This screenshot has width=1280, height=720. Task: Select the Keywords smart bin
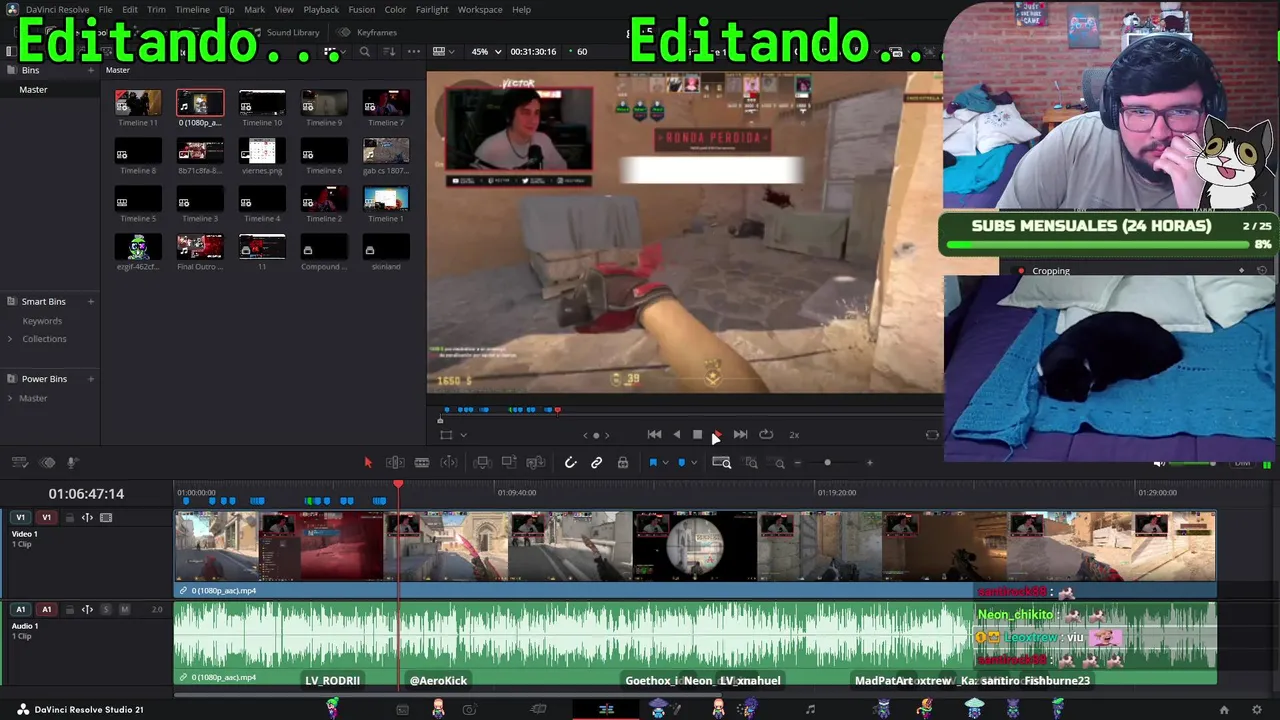click(x=42, y=321)
